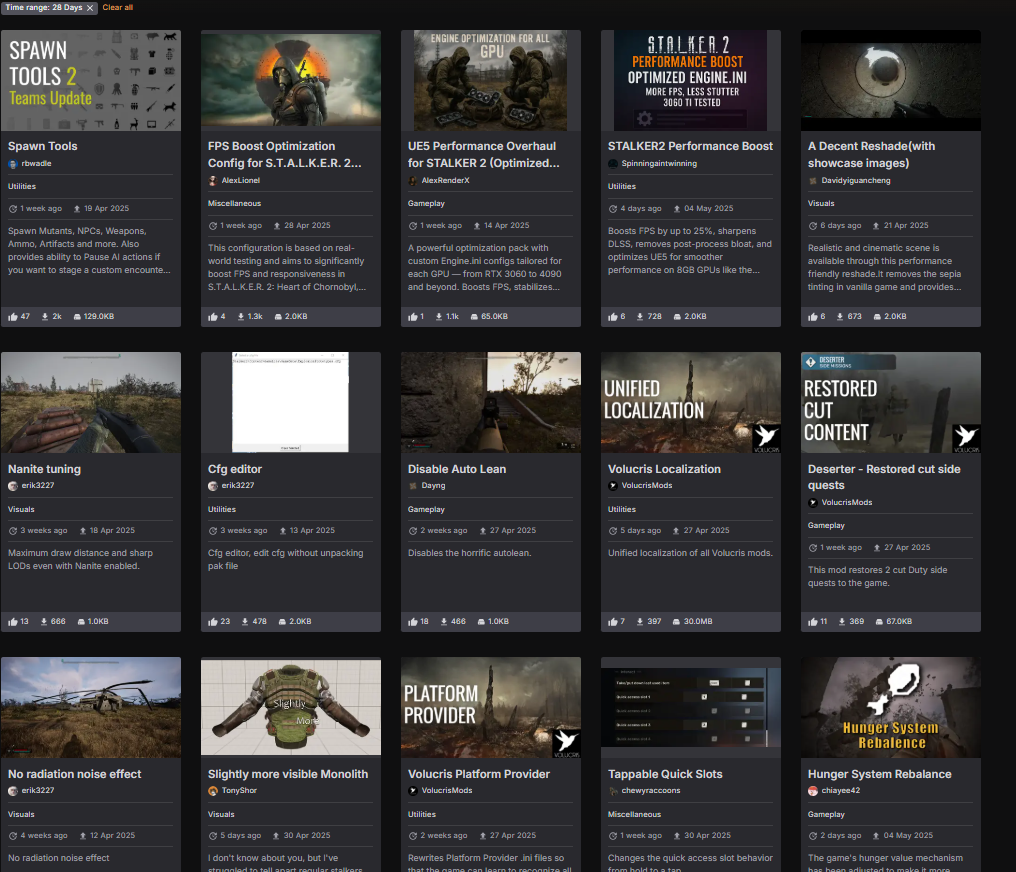The image size is (1016, 872).
Task: Click the thumbs-up icon on Nanite tuning card
Action: coord(13,622)
